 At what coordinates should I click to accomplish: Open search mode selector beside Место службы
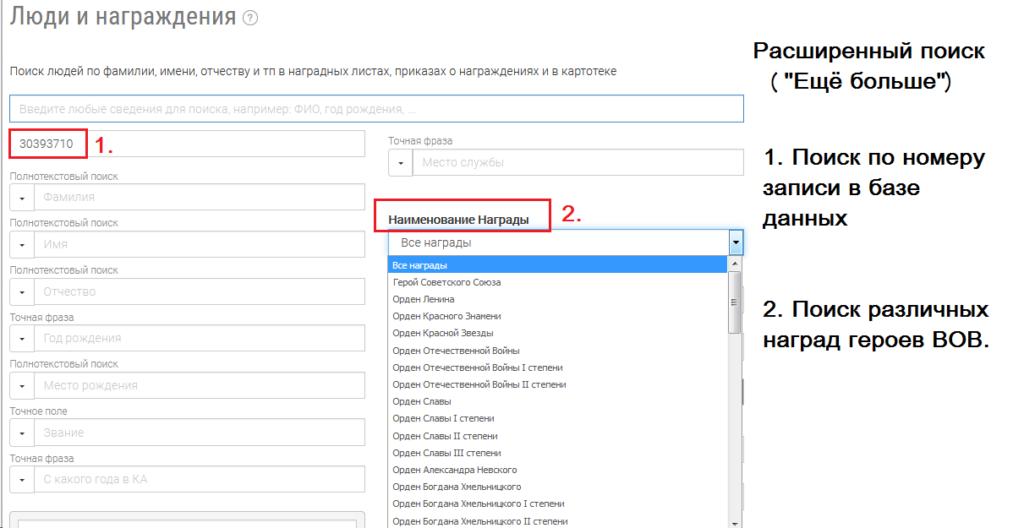pyautogui.click(x=400, y=162)
